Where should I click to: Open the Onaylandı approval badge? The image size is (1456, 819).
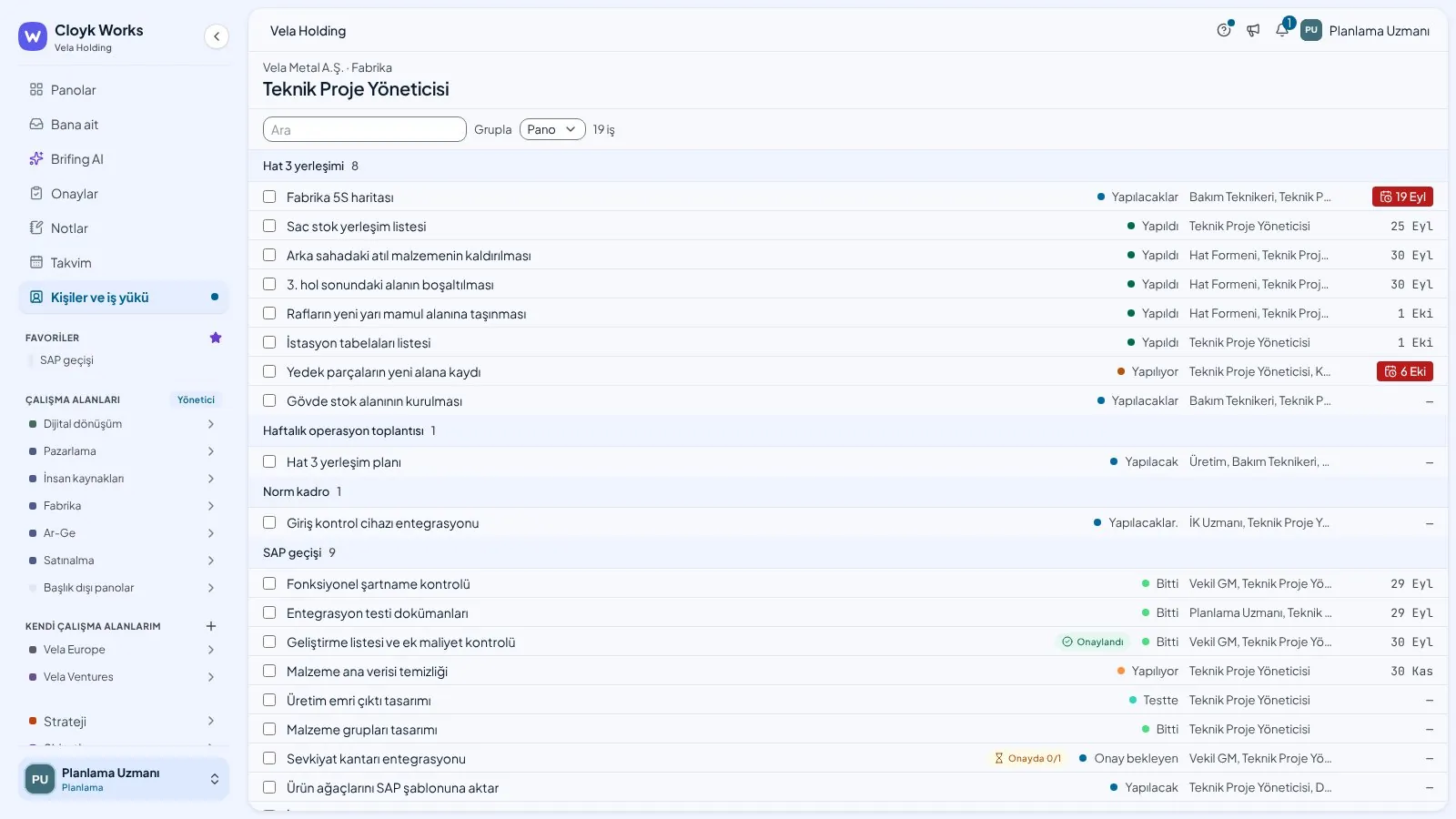tap(1093, 642)
